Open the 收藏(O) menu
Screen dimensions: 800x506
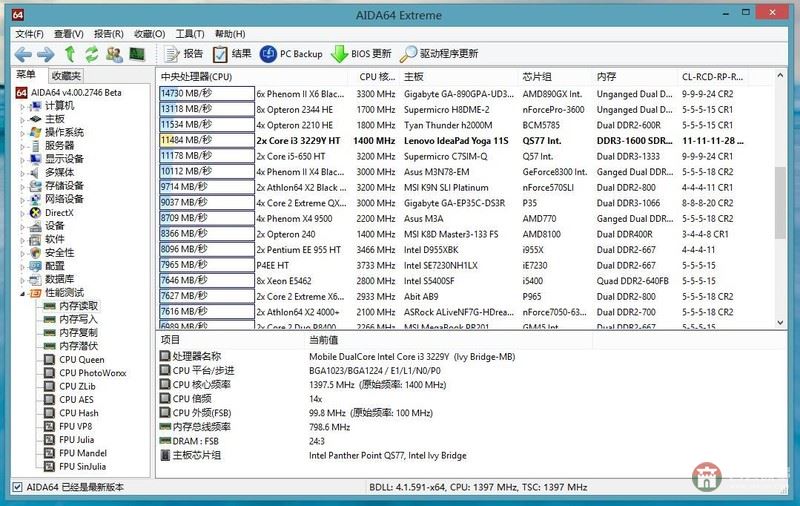[x=149, y=34]
